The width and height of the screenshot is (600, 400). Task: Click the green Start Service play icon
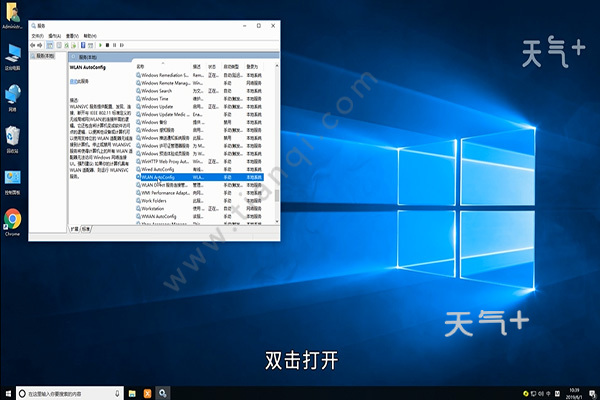pyautogui.click(x=100, y=45)
